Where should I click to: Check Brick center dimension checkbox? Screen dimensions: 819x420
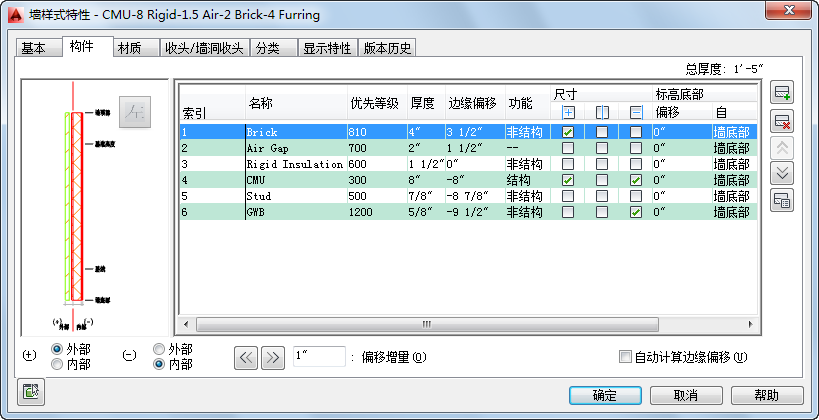(602, 132)
